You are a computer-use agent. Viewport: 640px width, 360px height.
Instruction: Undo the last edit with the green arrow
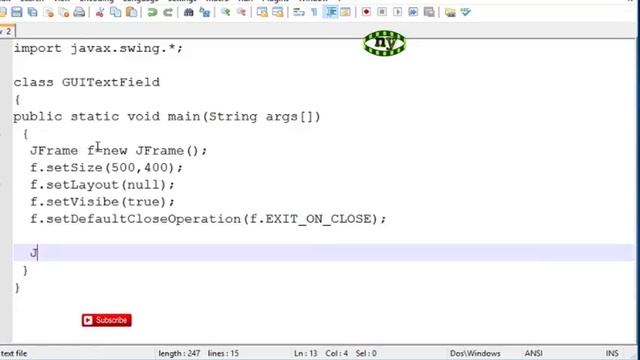(152, 12)
